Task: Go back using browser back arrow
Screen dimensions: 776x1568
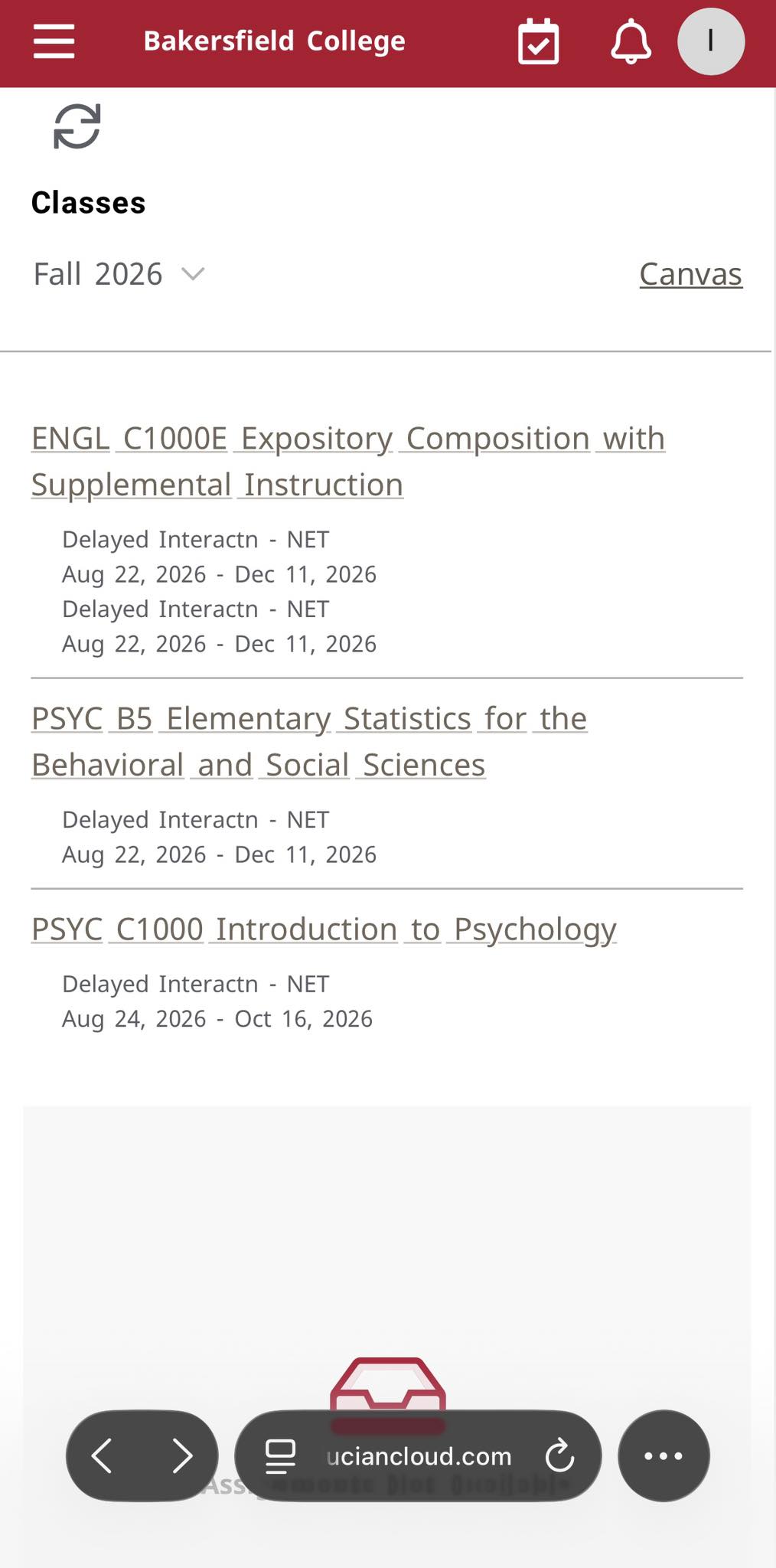Action: click(x=102, y=1455)
